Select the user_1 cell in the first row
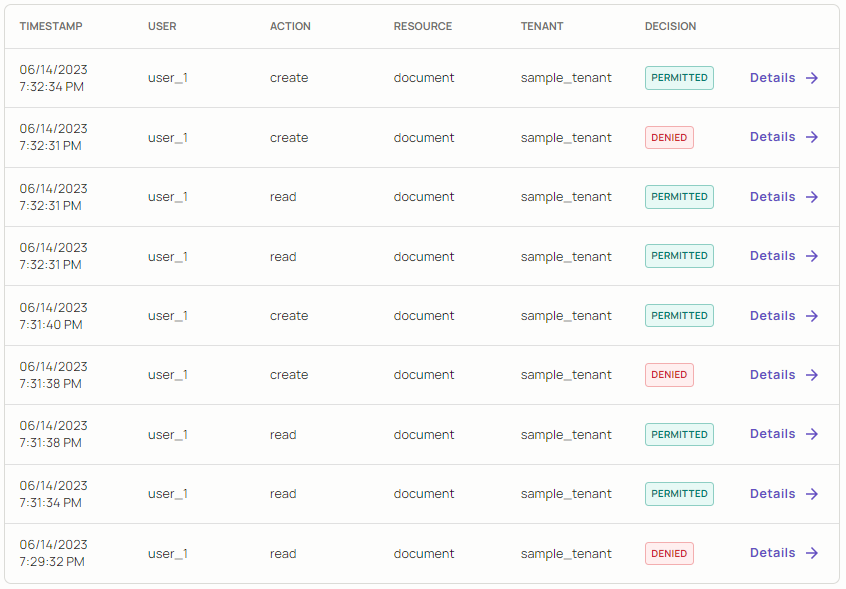Viewport: 846px width, 589px height. [x=167, y=78]
